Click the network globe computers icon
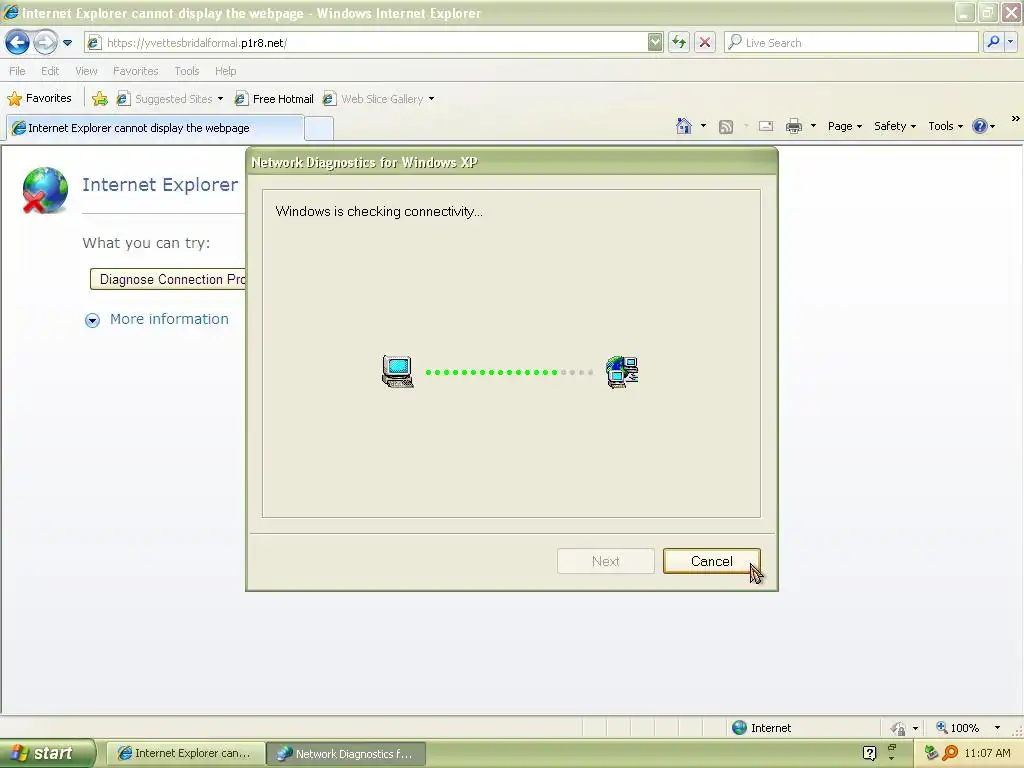The height and width of the screenshot is (768, 1024). [622, 372]
